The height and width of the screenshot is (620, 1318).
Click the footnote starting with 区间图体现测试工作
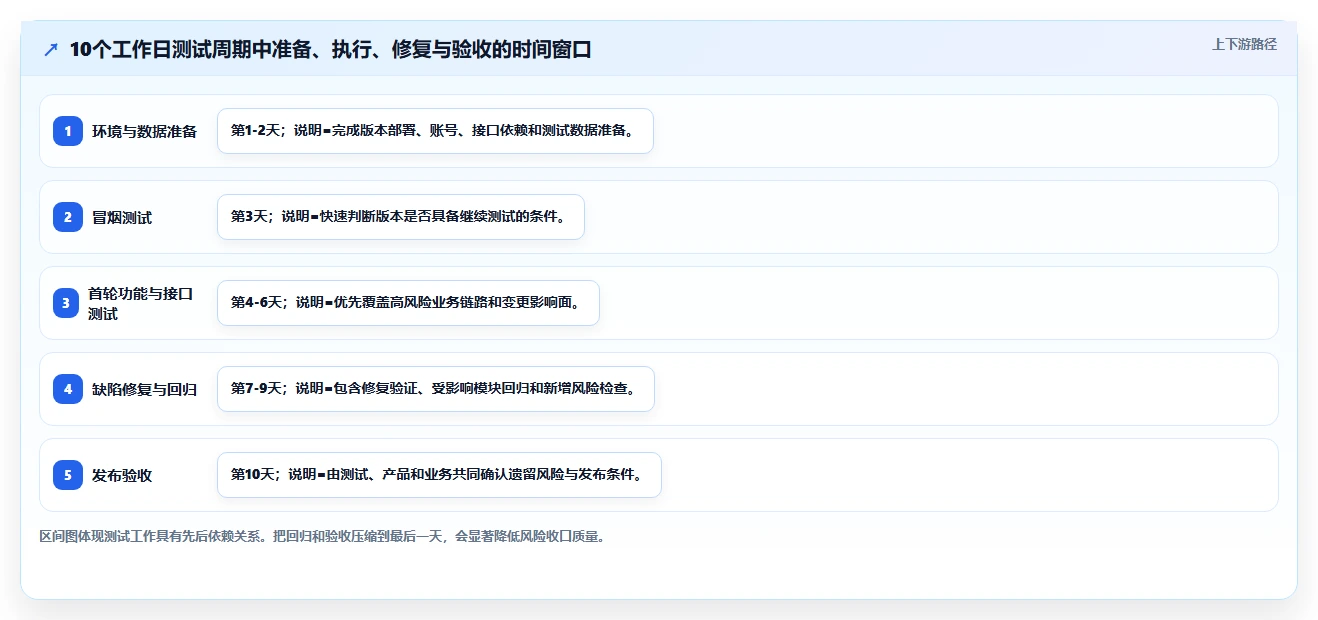(x=322, y=536)
